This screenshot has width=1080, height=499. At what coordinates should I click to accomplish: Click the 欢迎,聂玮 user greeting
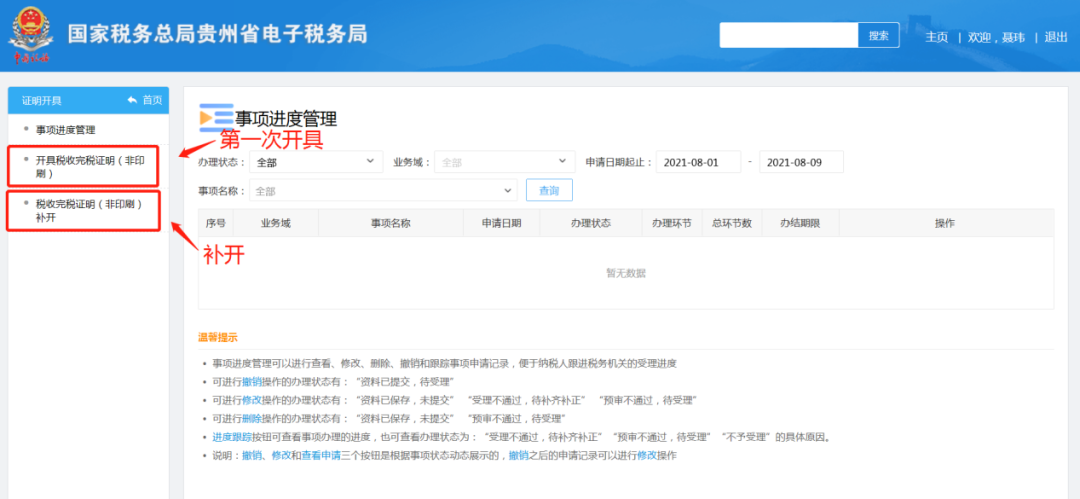pyautogui.click(x=995, y=37)
